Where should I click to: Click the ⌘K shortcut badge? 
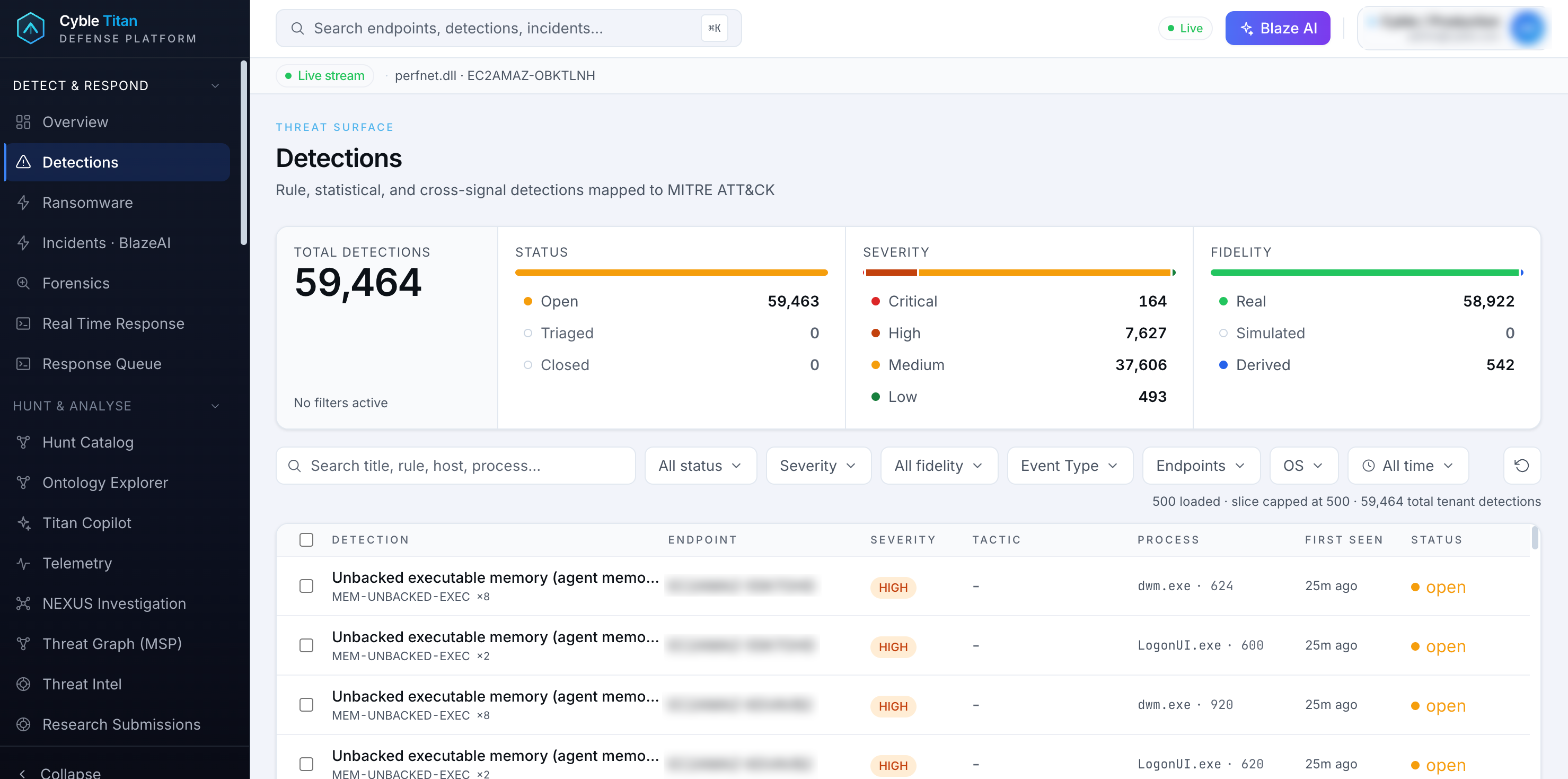(714, 28)
